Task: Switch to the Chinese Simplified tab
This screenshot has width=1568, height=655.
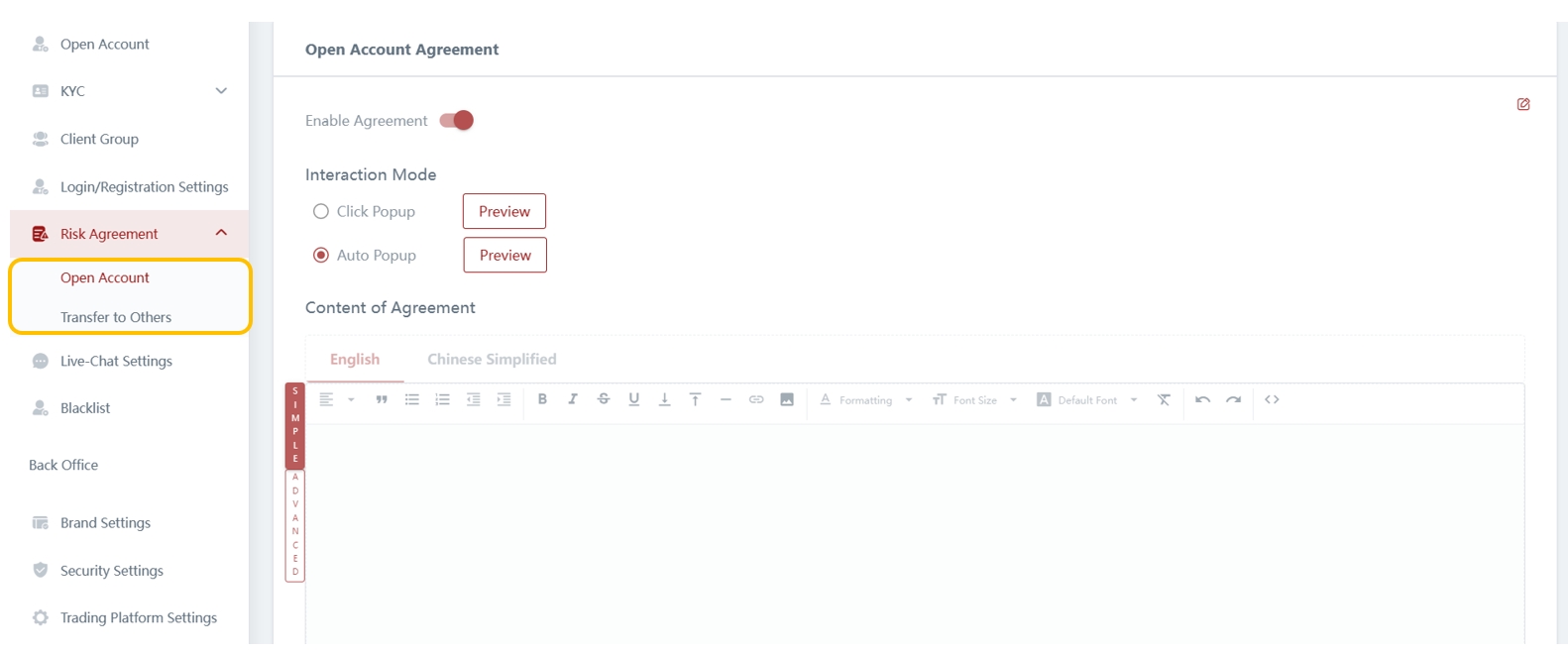Action: 492,360
